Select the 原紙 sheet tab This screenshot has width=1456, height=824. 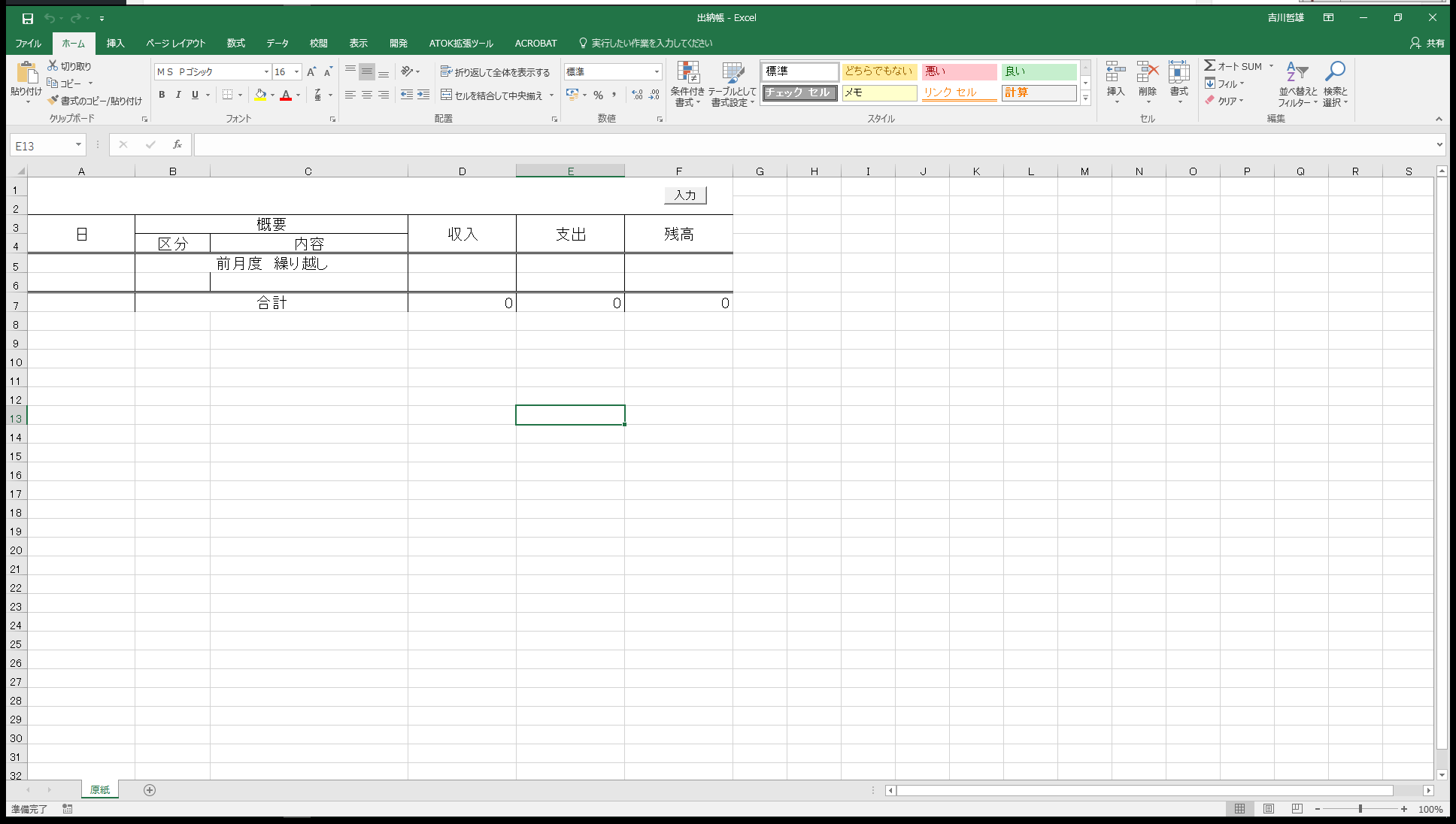point(100,790)
